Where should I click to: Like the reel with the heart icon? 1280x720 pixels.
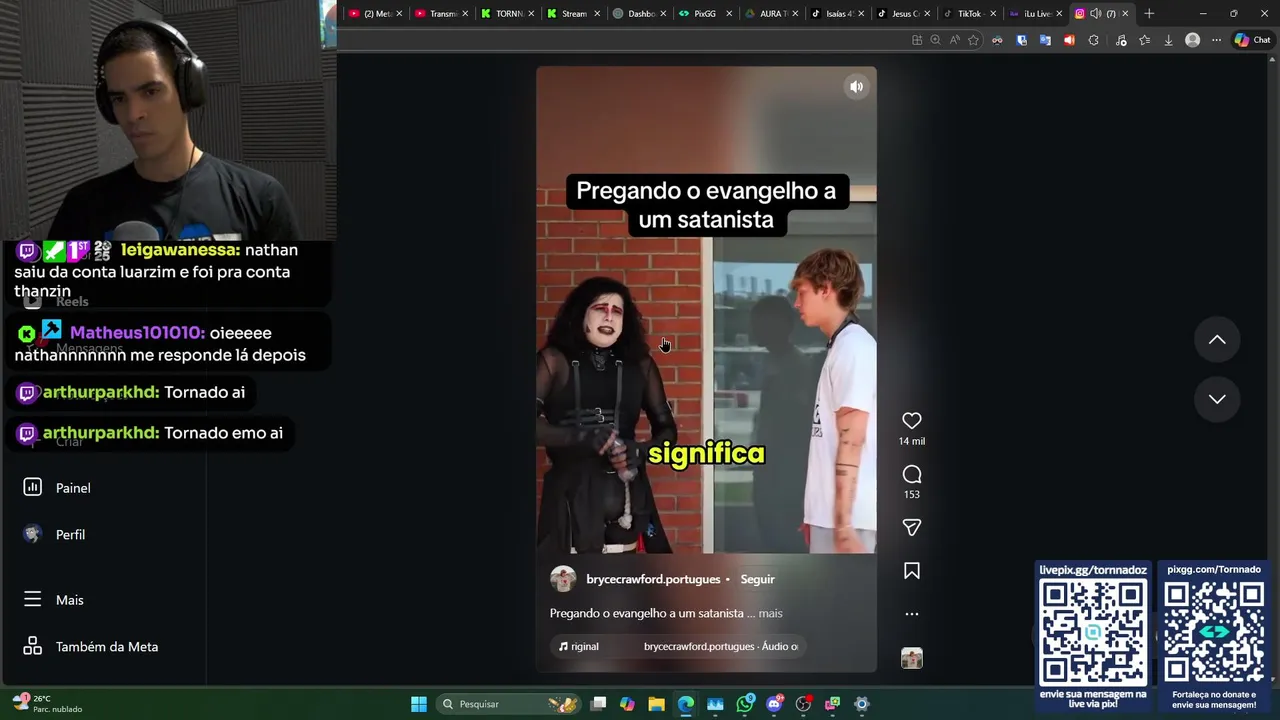pyautogui.click(x=911, y=421)
